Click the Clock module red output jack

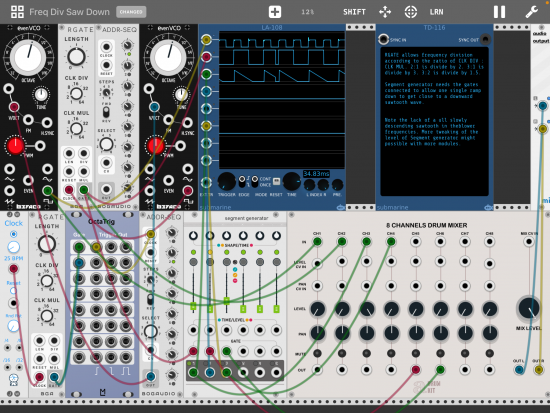click(13, 269)
